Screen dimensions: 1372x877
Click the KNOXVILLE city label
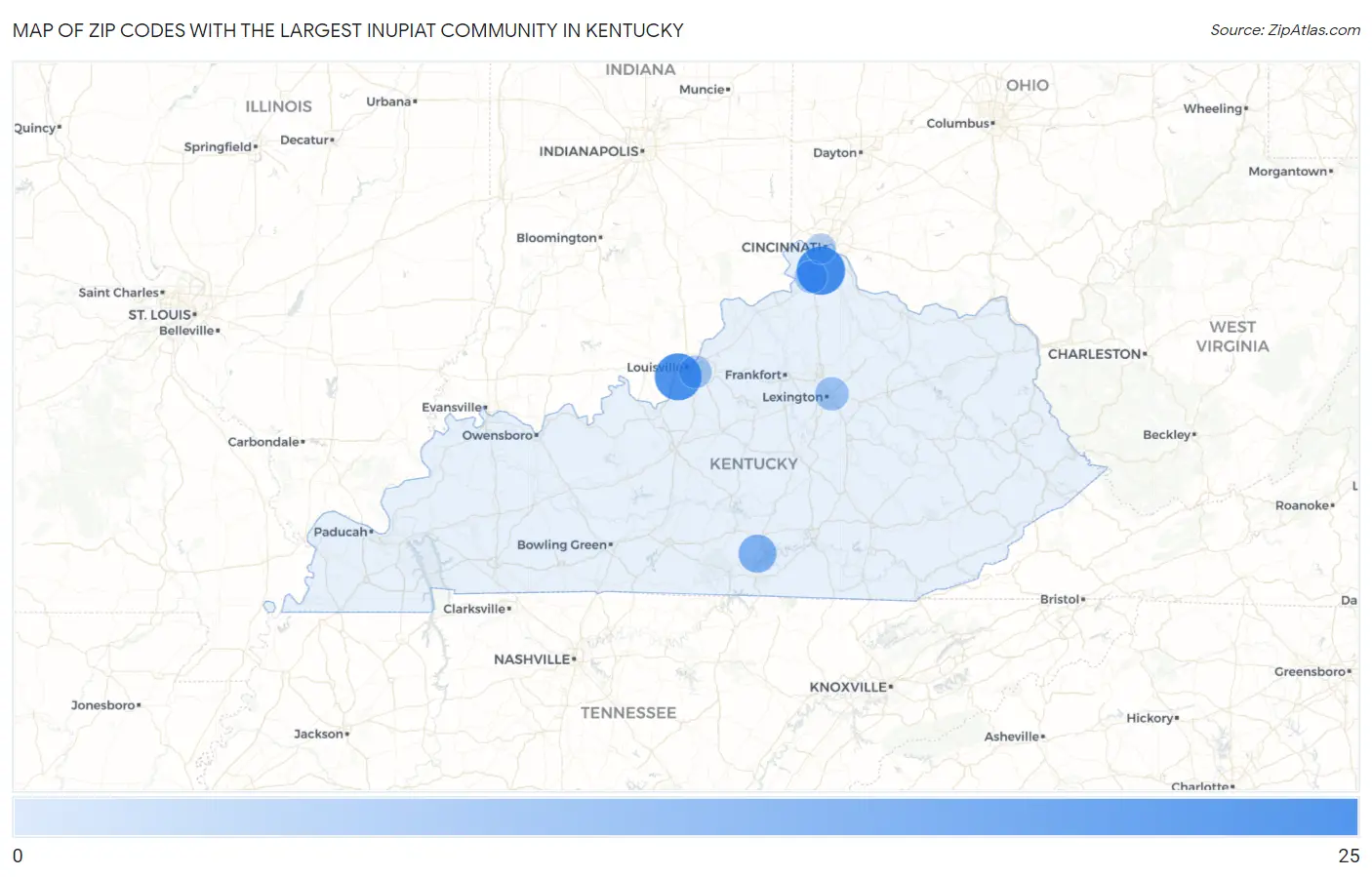(848, 687)
